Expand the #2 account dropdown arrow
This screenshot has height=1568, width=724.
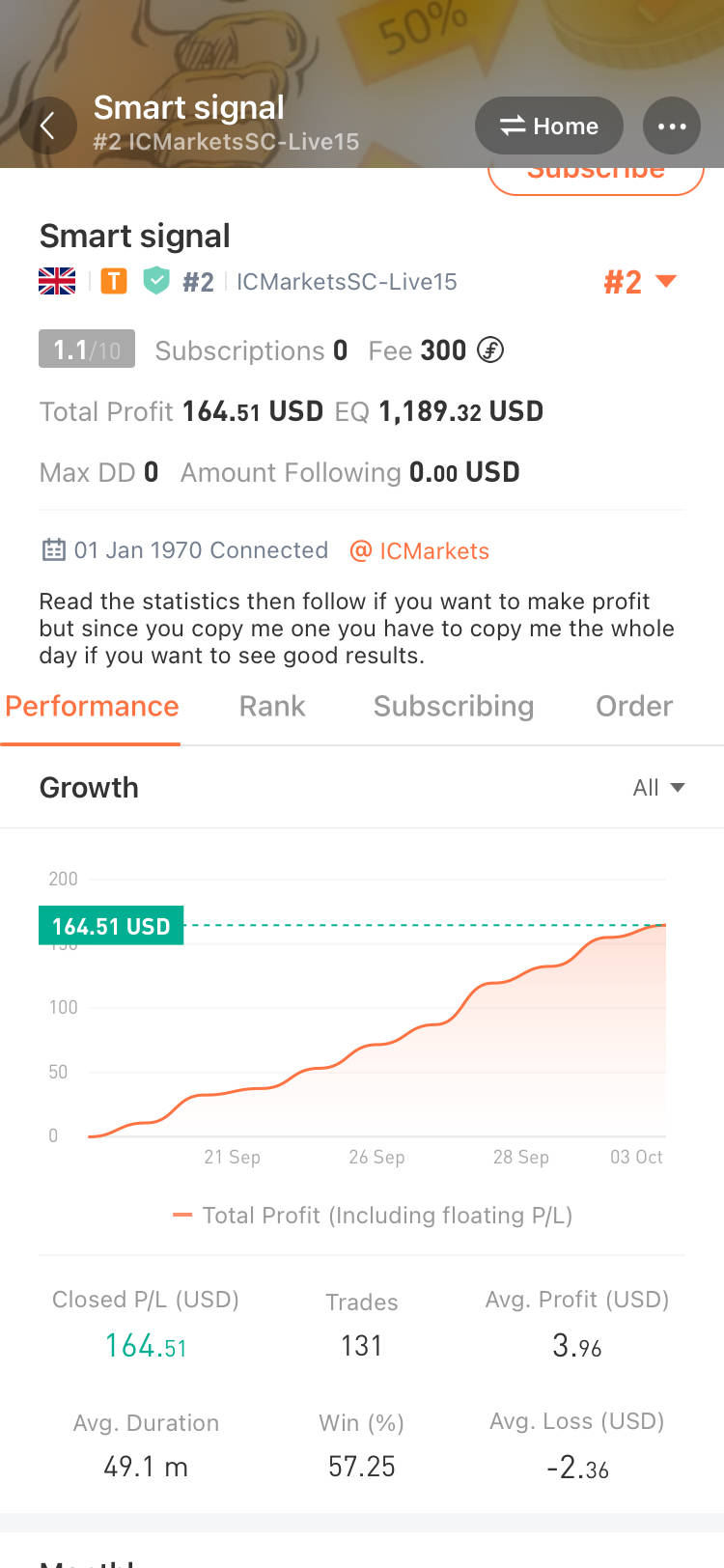(665, 281)
